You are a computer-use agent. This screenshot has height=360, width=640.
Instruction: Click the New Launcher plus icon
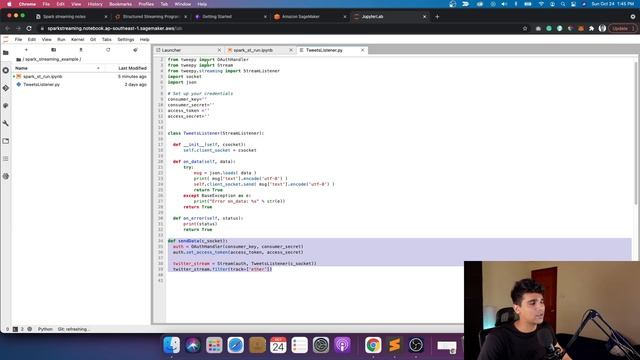tap(26, 50)
